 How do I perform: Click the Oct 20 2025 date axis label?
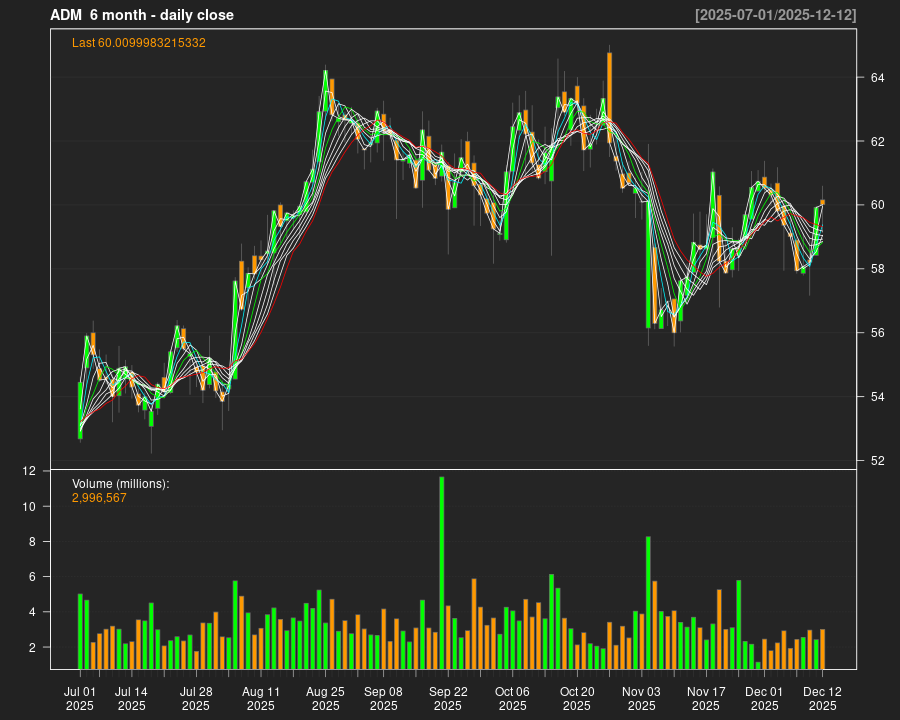pos(577,698)
